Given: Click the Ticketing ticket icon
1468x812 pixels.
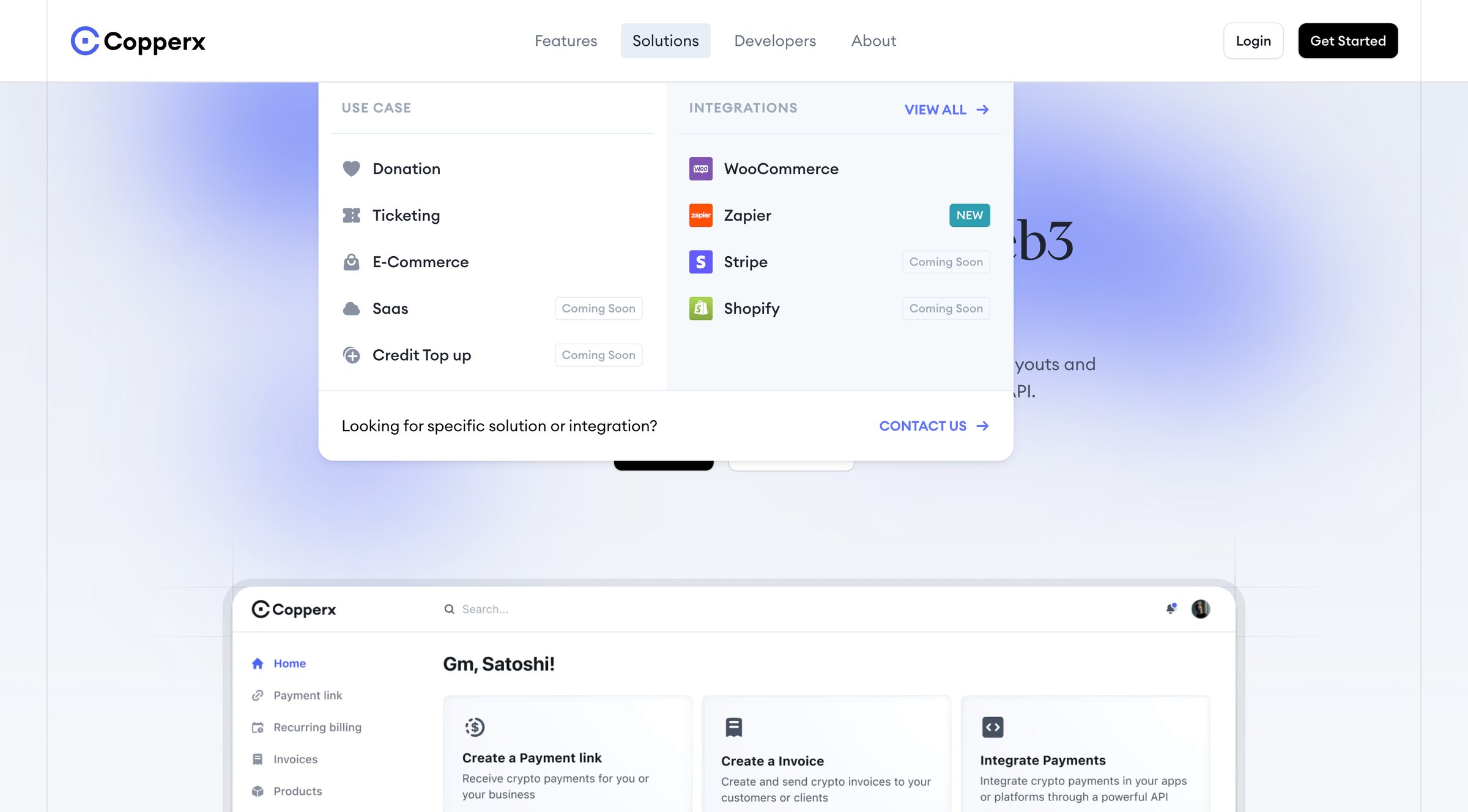Looking at the screenshot, I should [x=351, y=215].
